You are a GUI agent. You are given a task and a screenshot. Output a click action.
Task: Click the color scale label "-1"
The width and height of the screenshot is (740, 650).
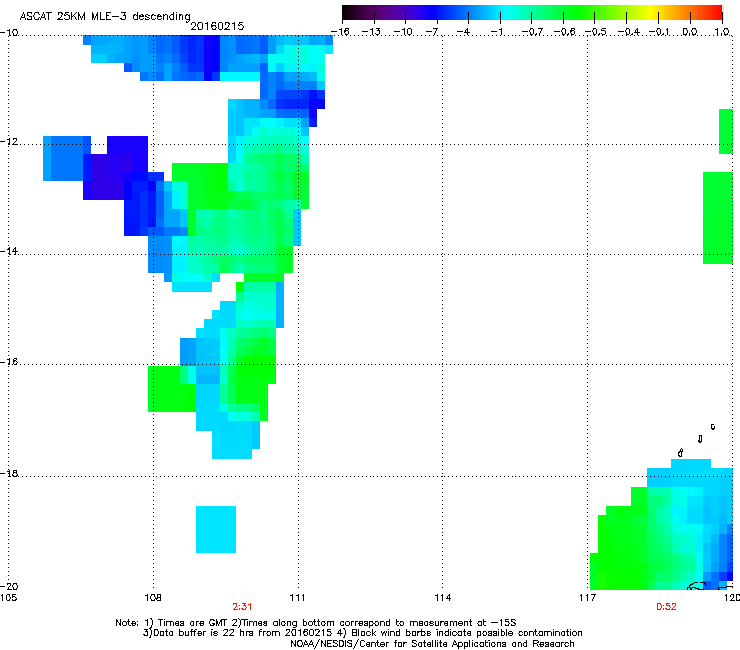[x=496, y=32]
